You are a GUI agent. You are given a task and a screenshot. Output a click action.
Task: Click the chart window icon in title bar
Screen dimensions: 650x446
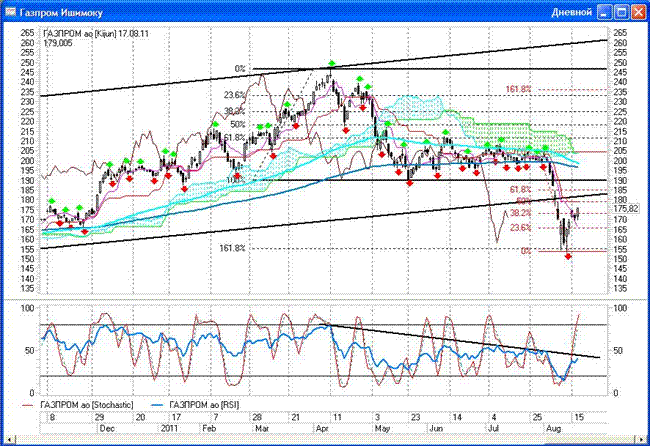point(10,12)
